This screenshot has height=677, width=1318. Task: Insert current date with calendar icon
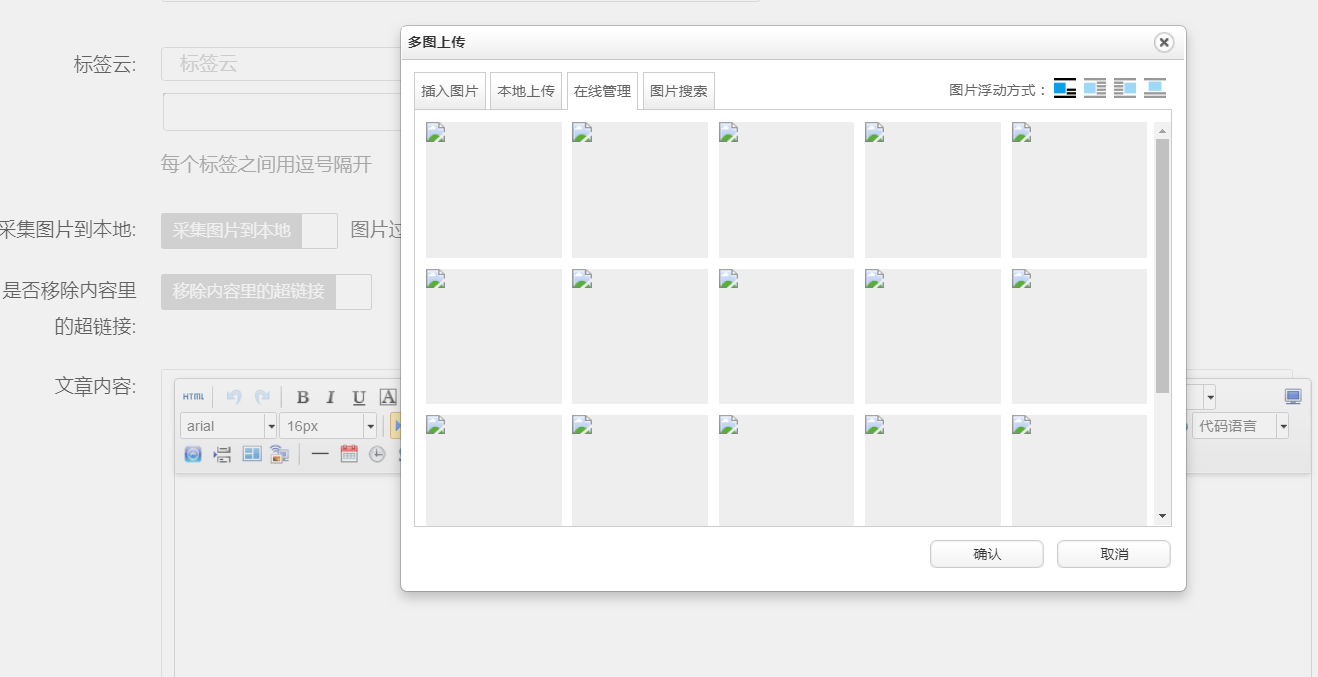349,454
